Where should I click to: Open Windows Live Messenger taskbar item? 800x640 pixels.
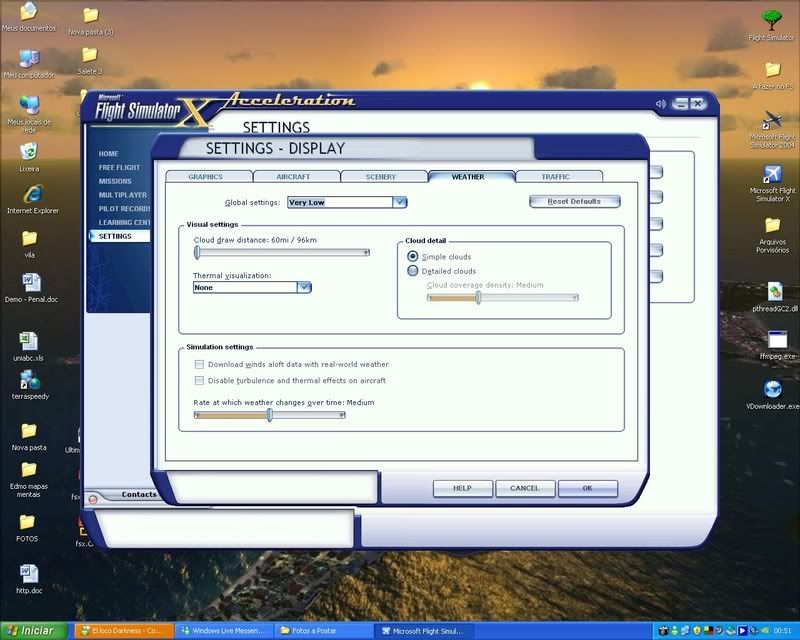tap(224, 631)
